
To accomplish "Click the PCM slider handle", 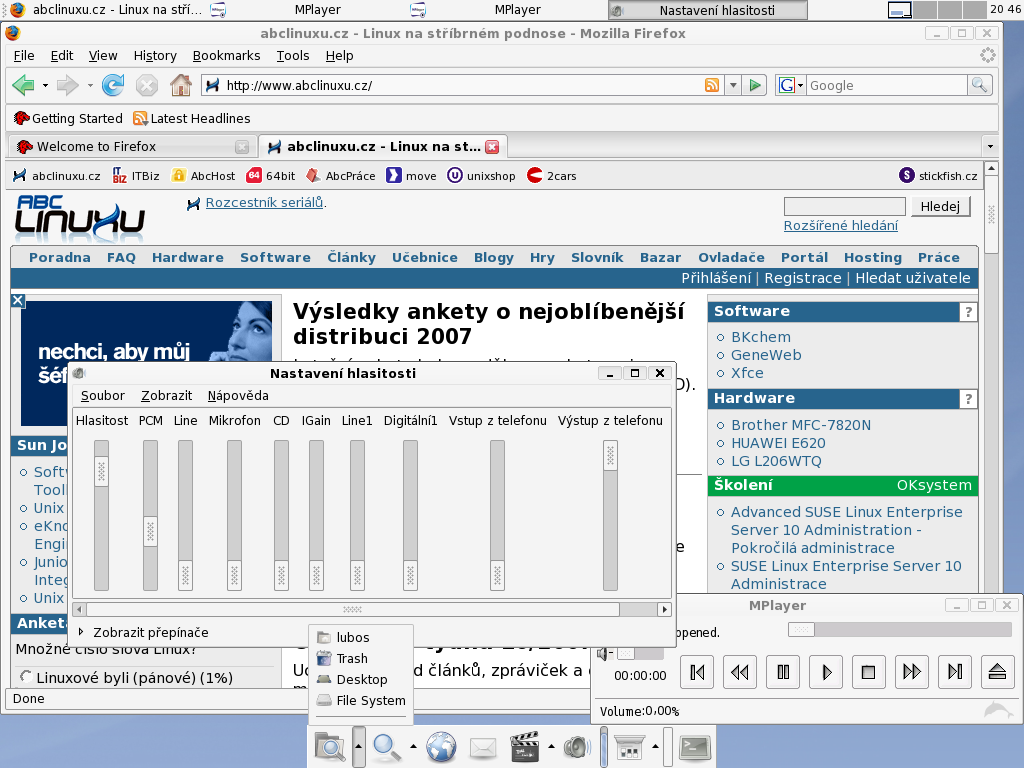I will (x=150, y=532).
